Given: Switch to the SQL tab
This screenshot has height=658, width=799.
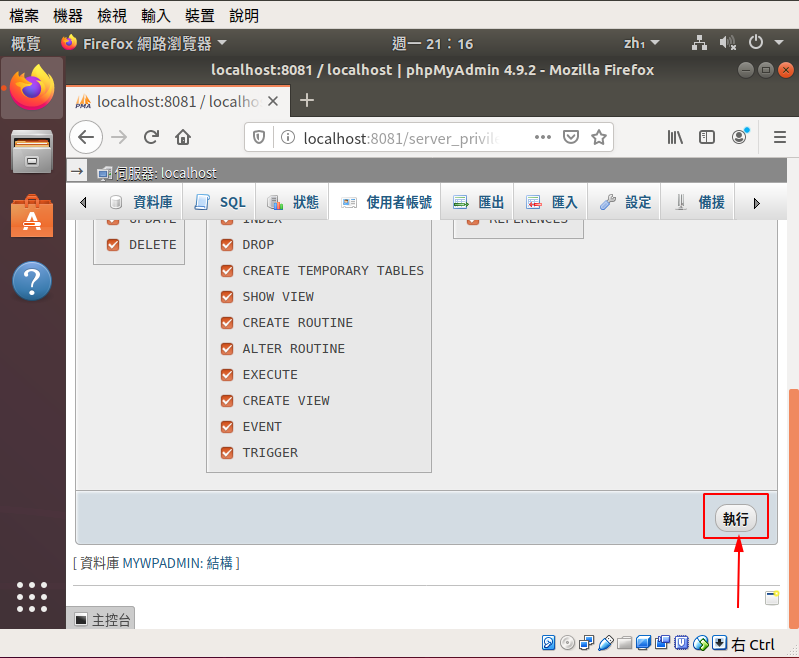Looking at the screenshot, I should click(220, 202).
